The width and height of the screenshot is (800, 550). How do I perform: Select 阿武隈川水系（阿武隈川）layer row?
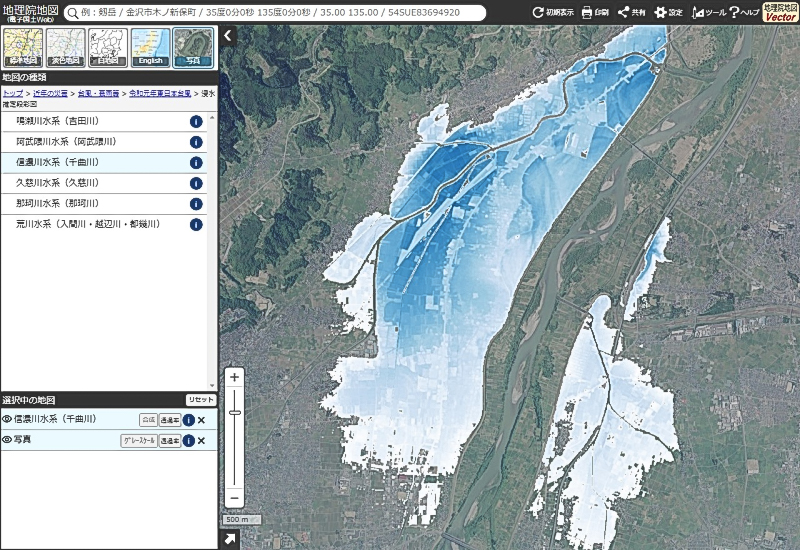[x=104, y=142]
